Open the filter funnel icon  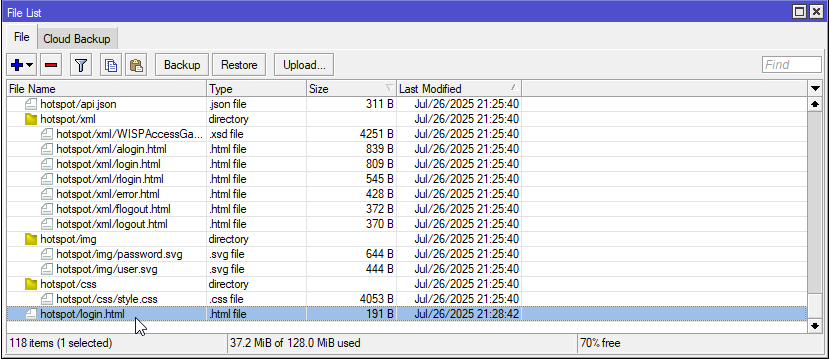pos(81,65)
